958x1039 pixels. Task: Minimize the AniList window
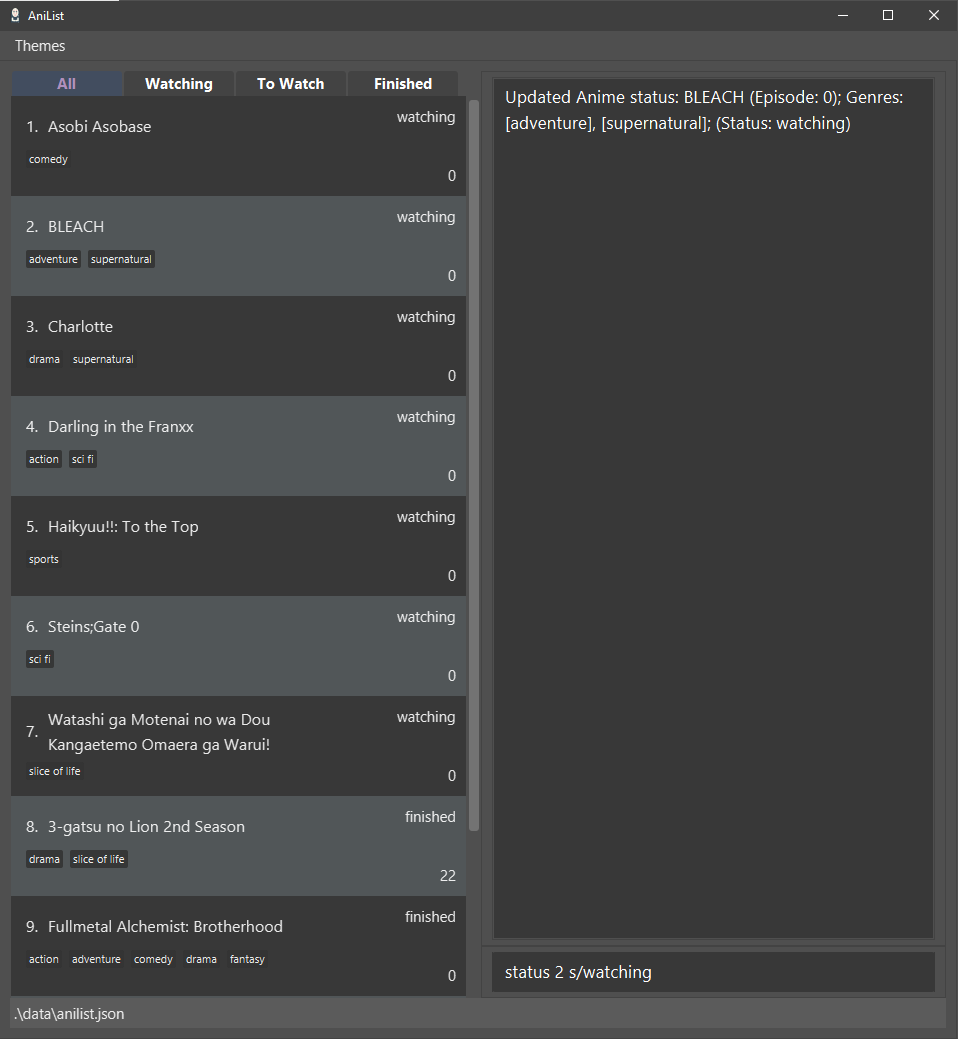[843, 15]
